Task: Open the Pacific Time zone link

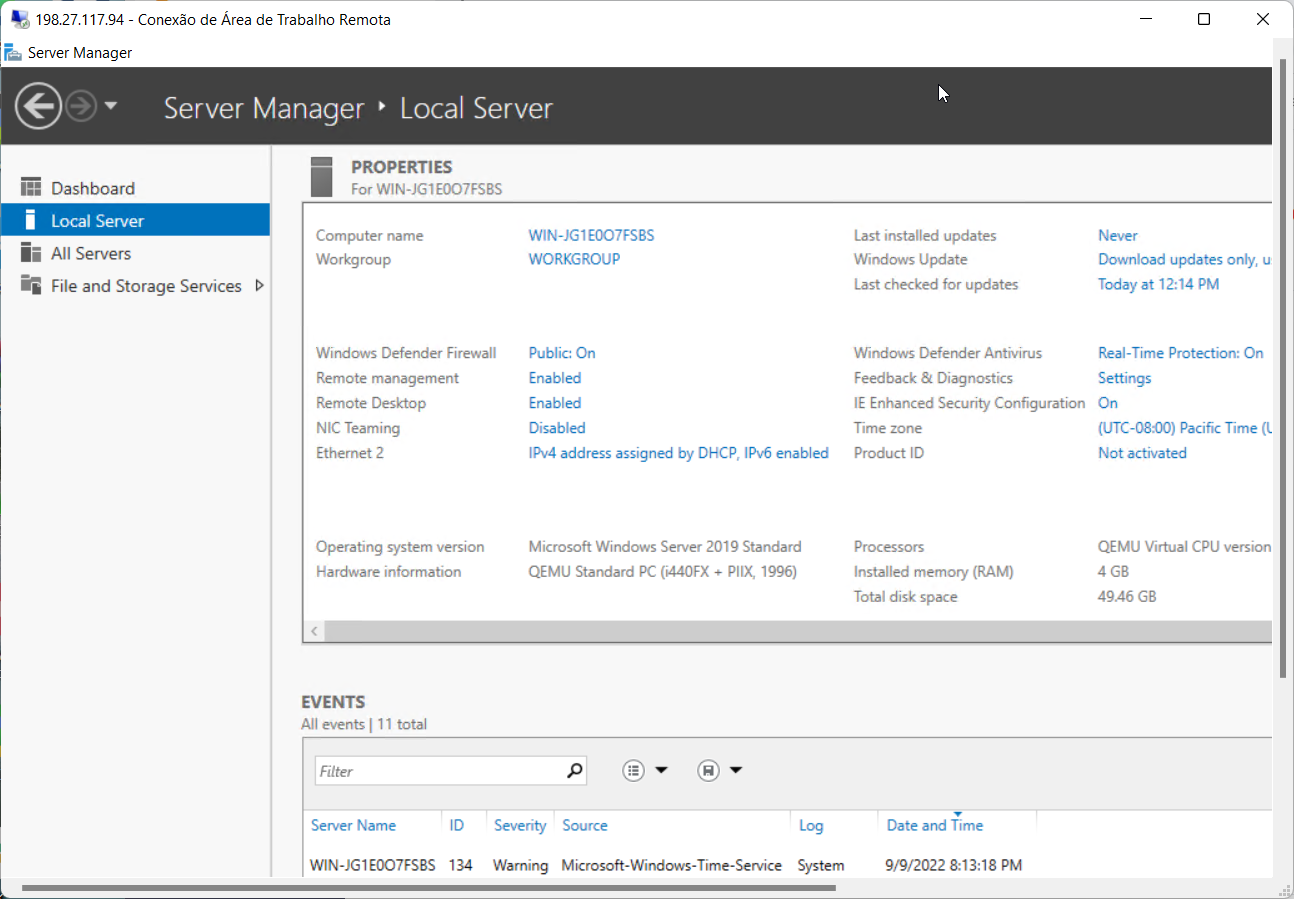Action: 1185,428
